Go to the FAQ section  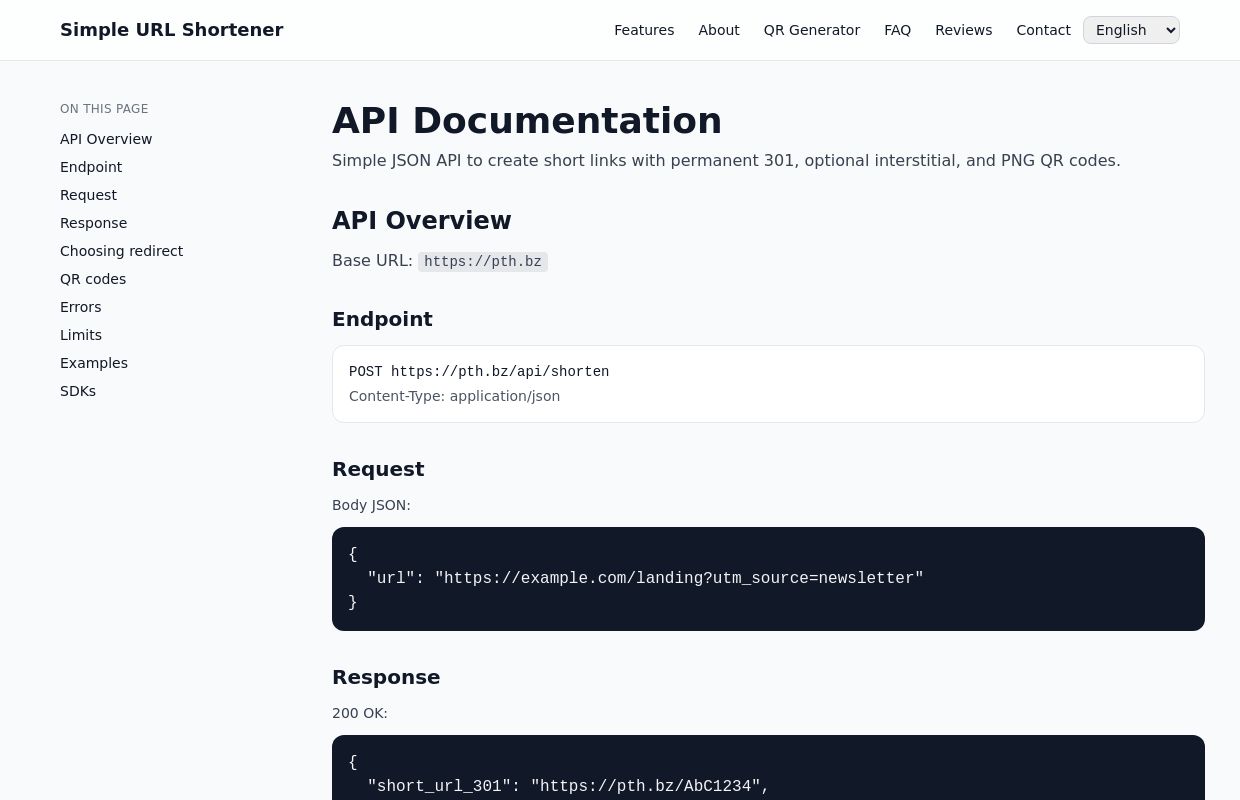(x=897, y=30)
